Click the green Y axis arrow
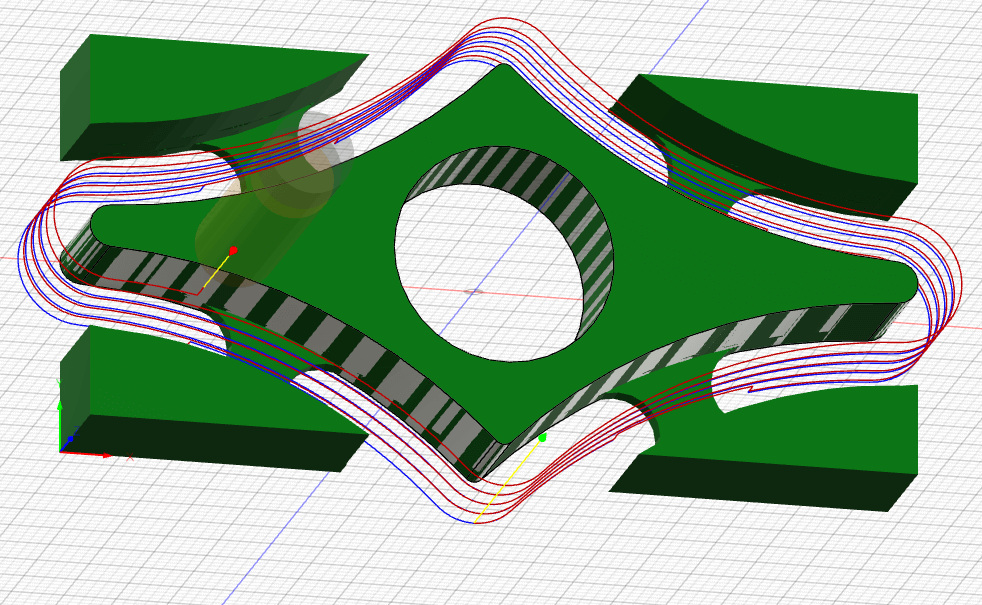The height and width of the screenshot is (605, 982). point(61,408)
